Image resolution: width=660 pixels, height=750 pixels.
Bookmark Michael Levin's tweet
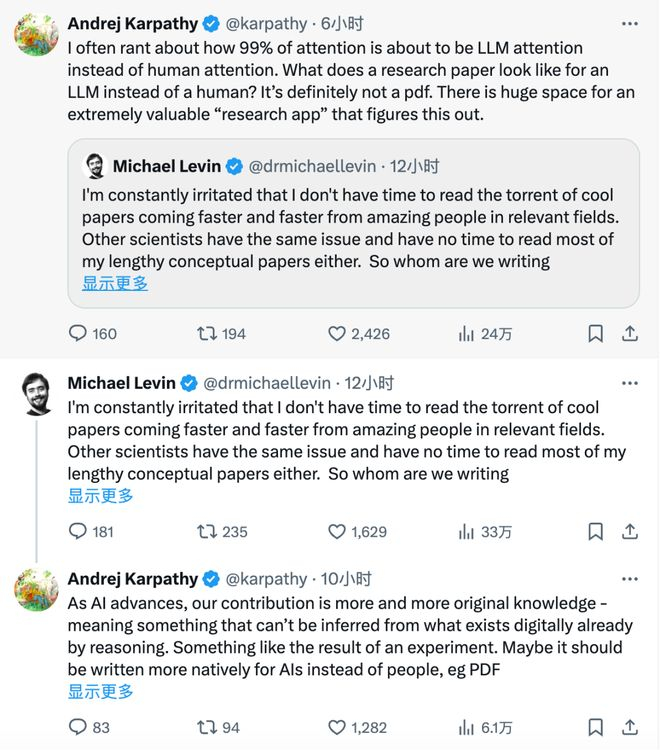point(595,531)
